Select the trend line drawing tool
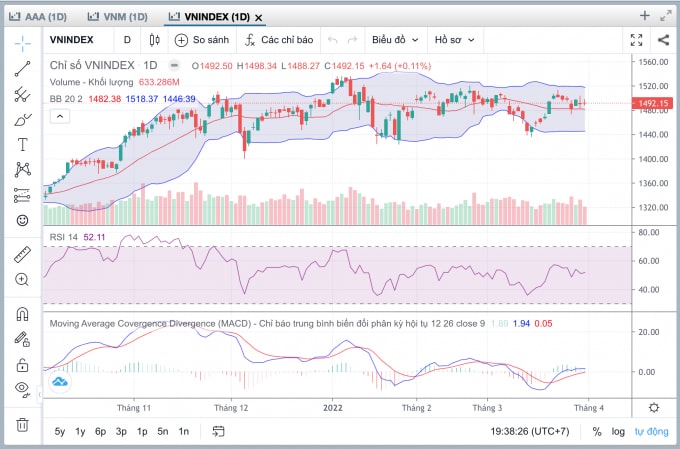This screenshot has height=449, width=680. pos(22,69)
